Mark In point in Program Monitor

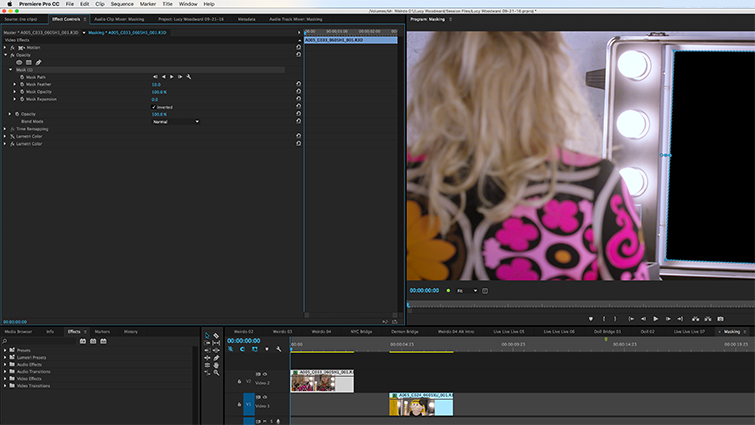tap(604, 319)
